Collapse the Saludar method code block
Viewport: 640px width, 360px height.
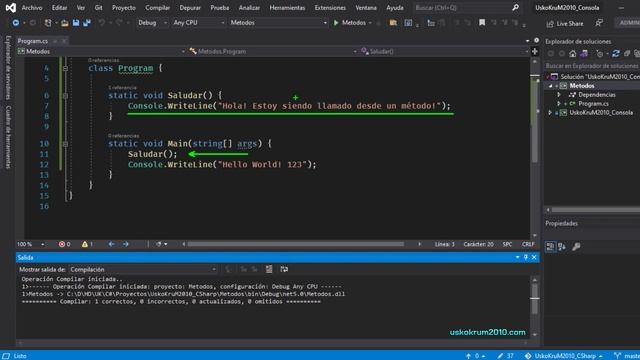tap(65, 96)
